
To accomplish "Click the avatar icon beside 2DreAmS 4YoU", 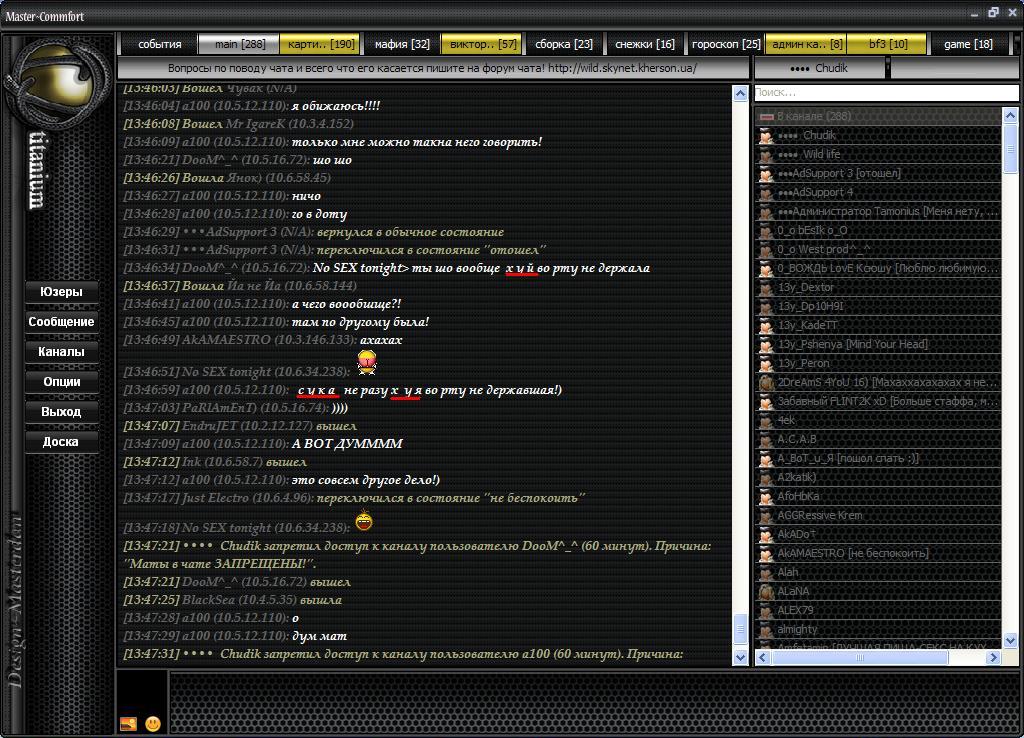I will tap(766, 383).
